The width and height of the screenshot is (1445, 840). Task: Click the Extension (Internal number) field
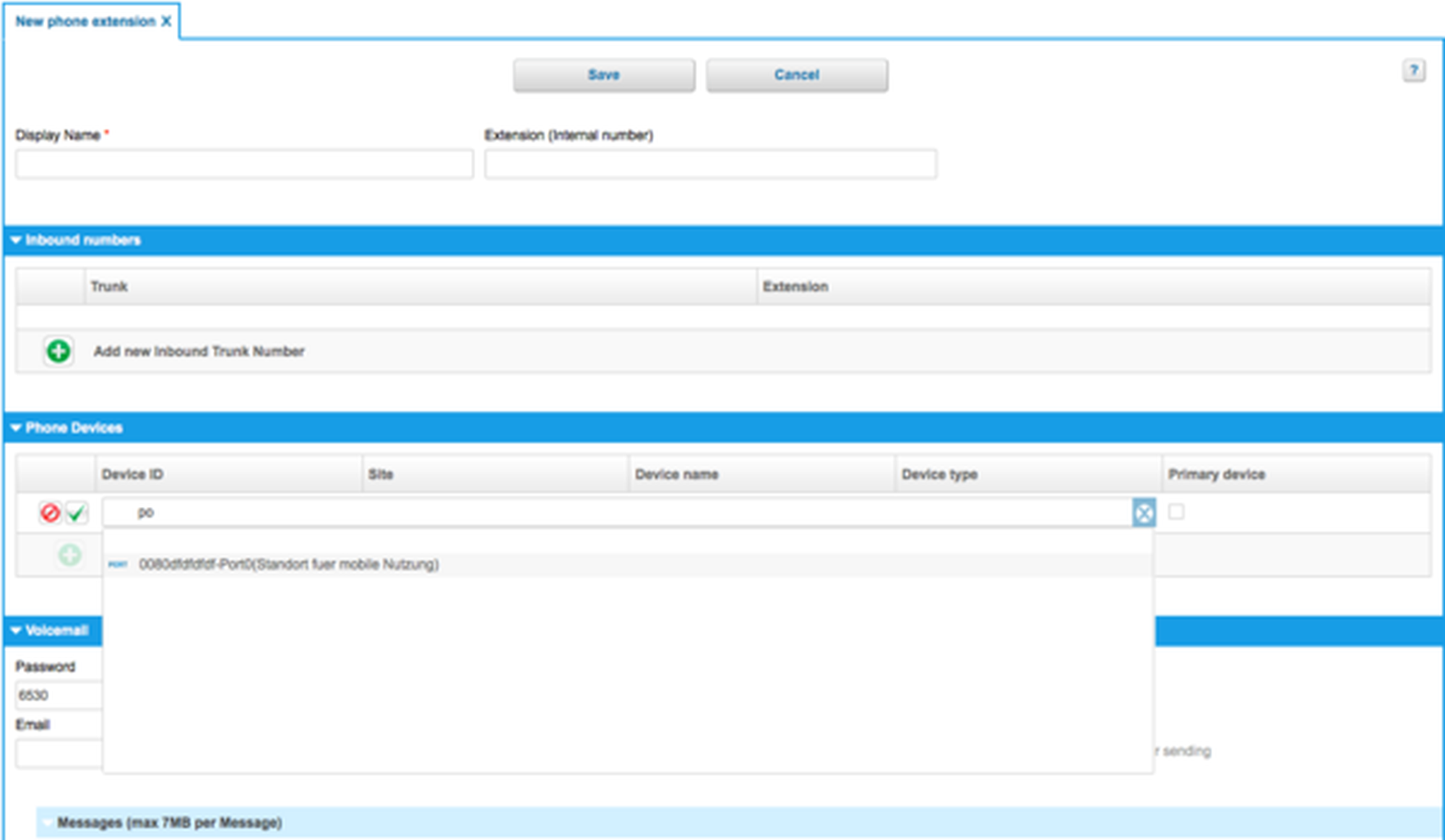(710, 165)
